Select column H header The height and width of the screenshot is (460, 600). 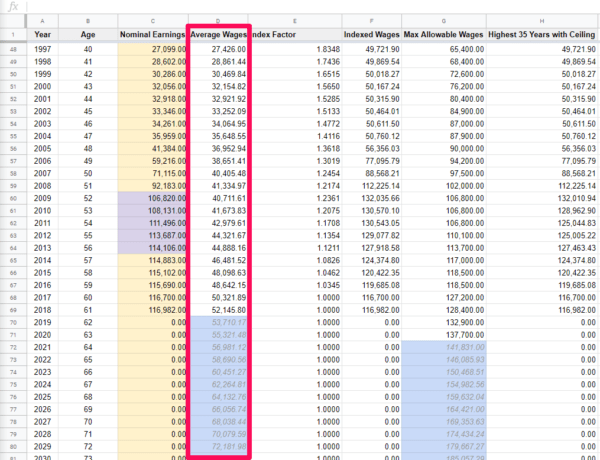pyautogui.click(x=541, y=20)
